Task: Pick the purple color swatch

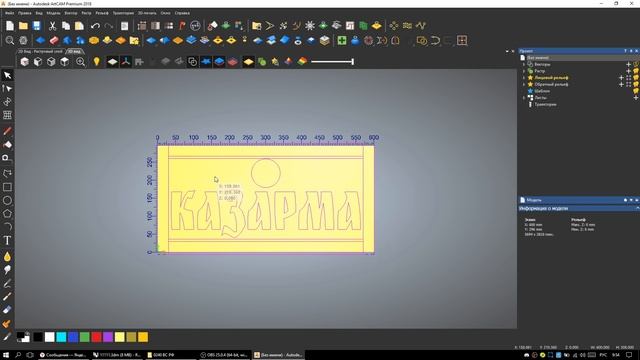Action: (108, 337)
